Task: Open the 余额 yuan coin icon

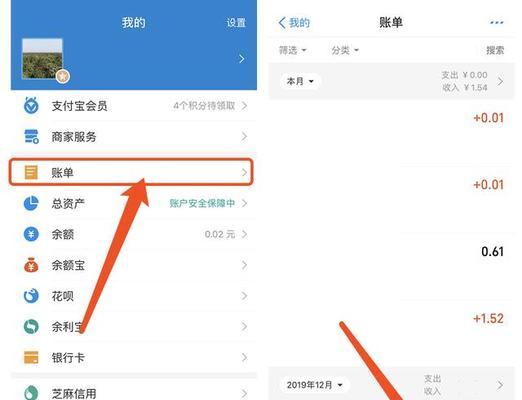Action: [31, 234]
